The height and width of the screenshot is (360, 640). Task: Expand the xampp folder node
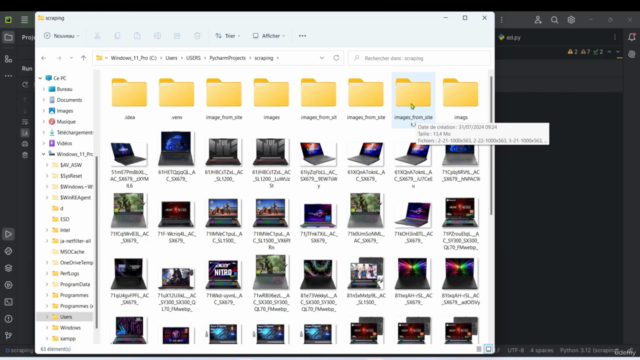pos(47,338)
